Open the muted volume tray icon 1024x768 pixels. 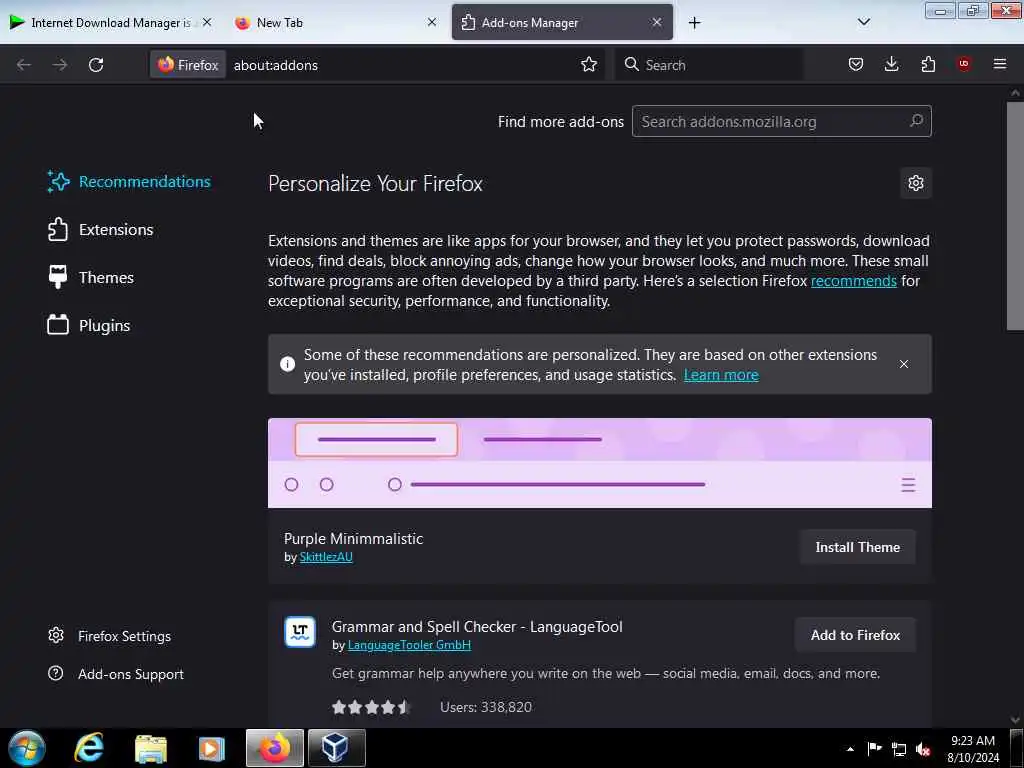(x=923, y=750)
